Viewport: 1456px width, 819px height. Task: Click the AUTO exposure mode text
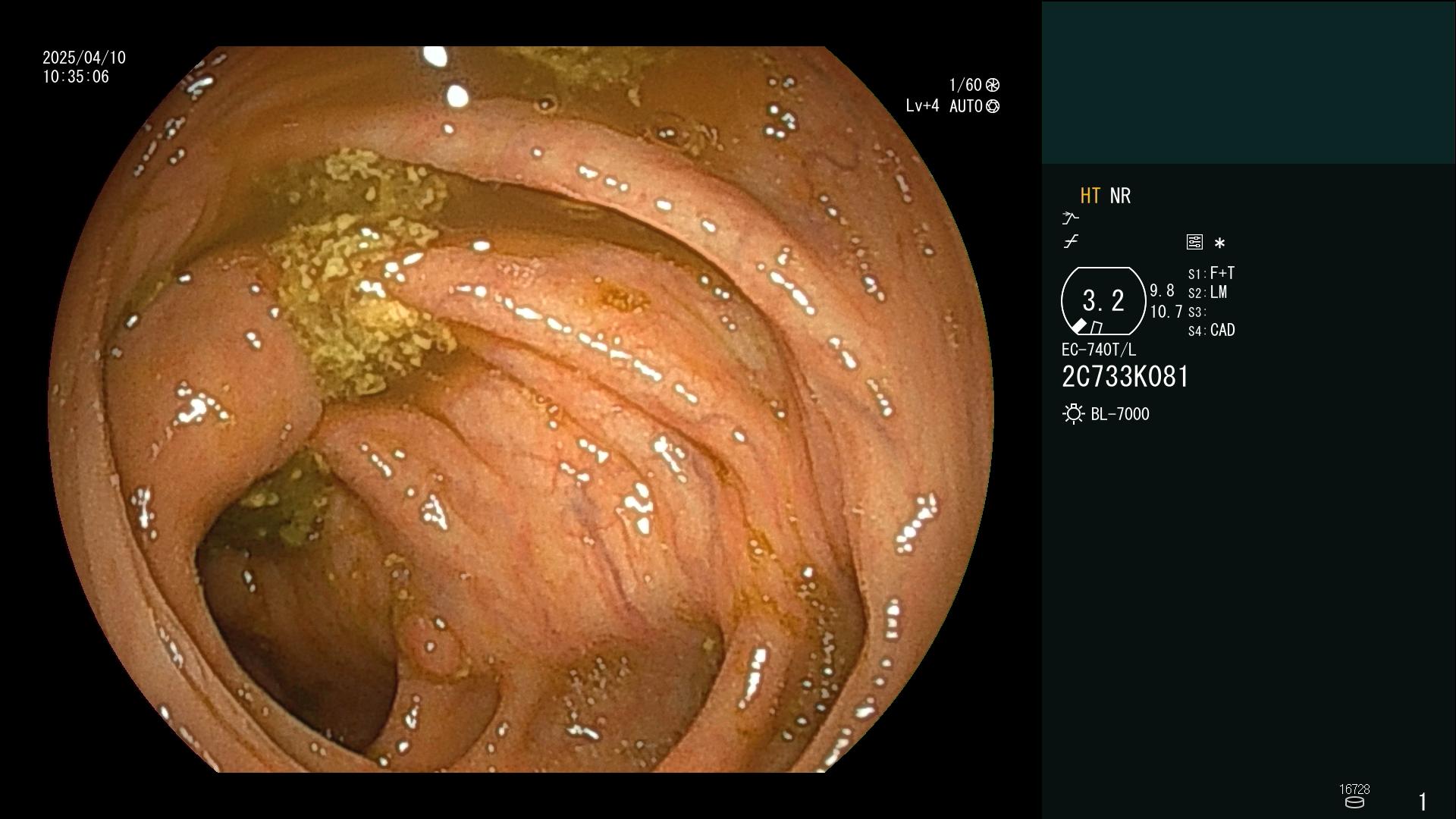(966, 106)
